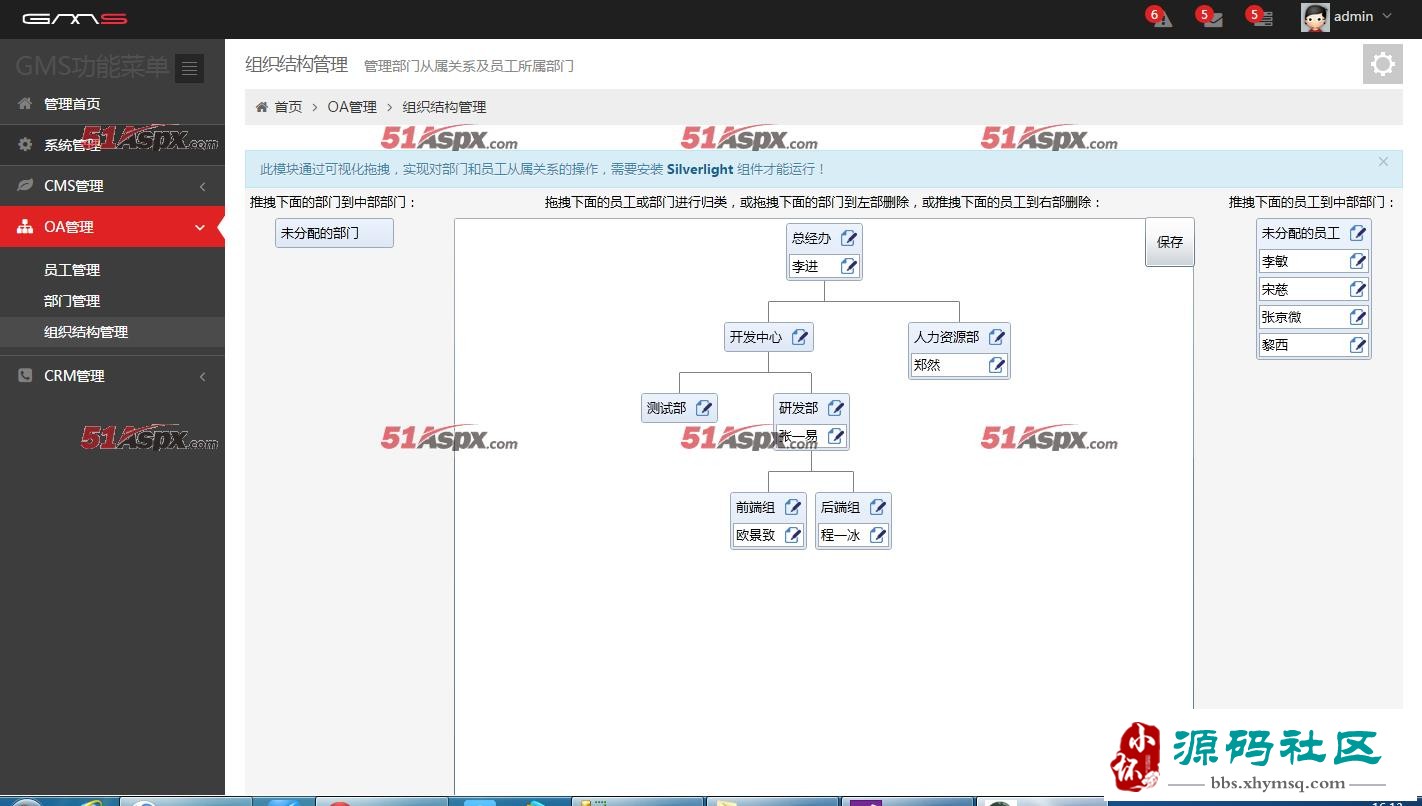Click the edit icon beside 郑然
1422x806 pixels.
[997, 365]
